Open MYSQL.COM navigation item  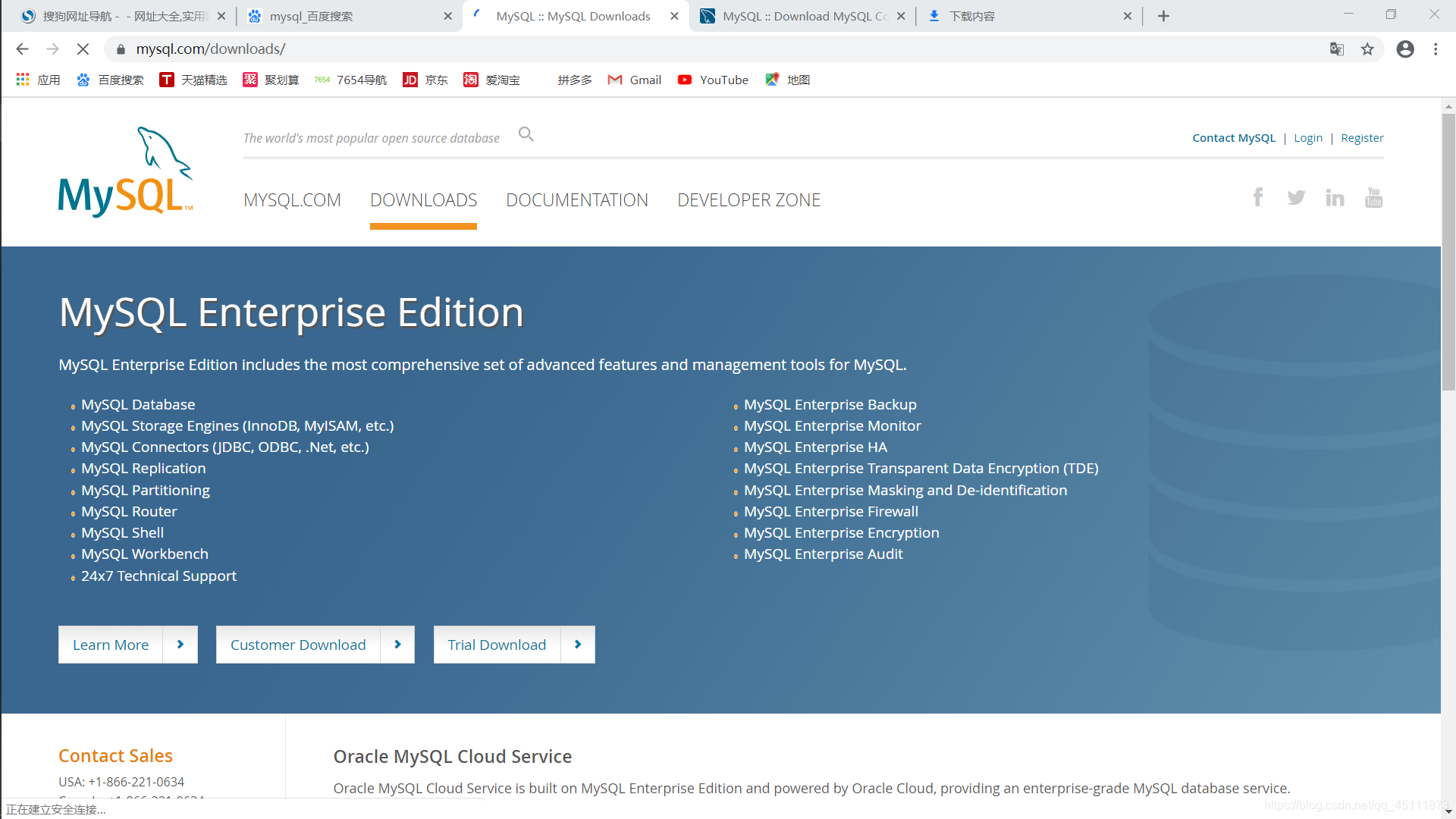(x=292, y=200)
